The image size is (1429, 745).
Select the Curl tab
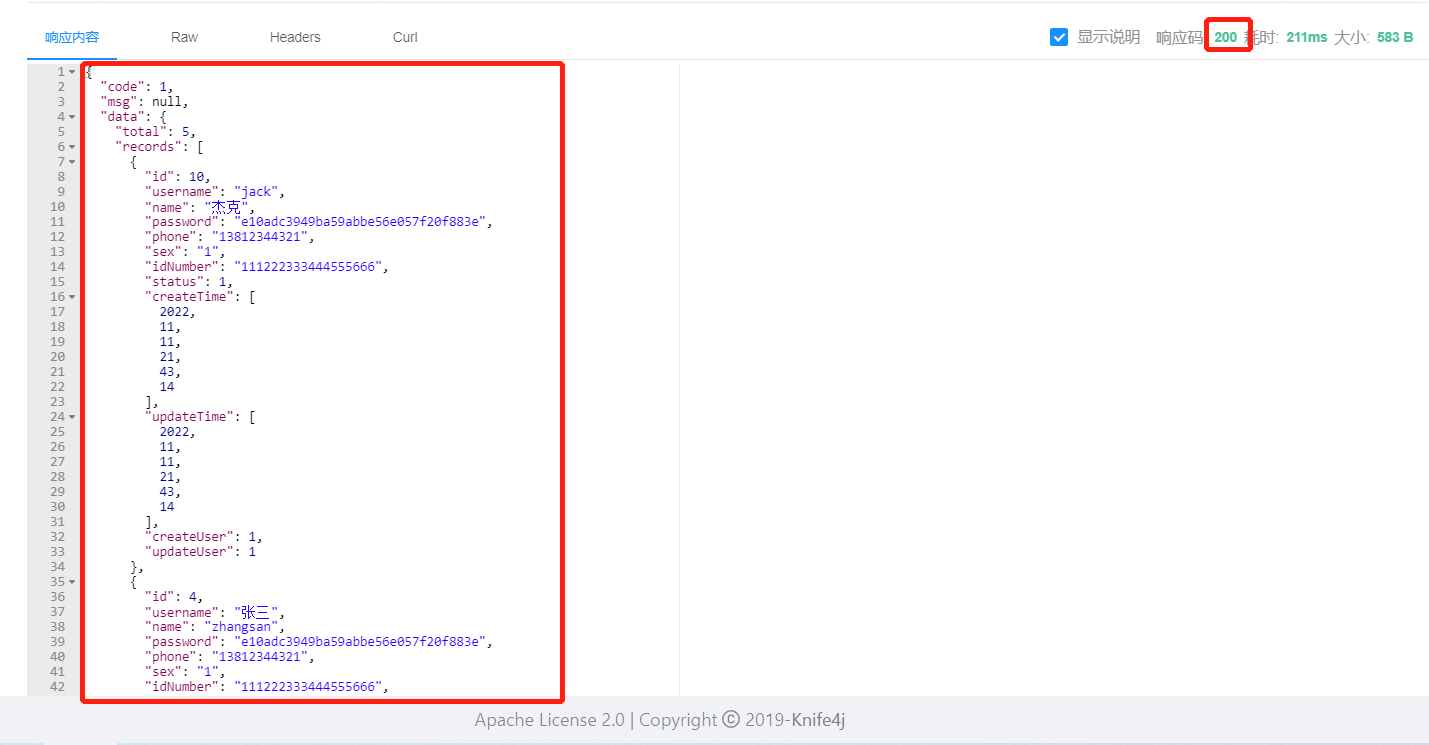[405, 37]
